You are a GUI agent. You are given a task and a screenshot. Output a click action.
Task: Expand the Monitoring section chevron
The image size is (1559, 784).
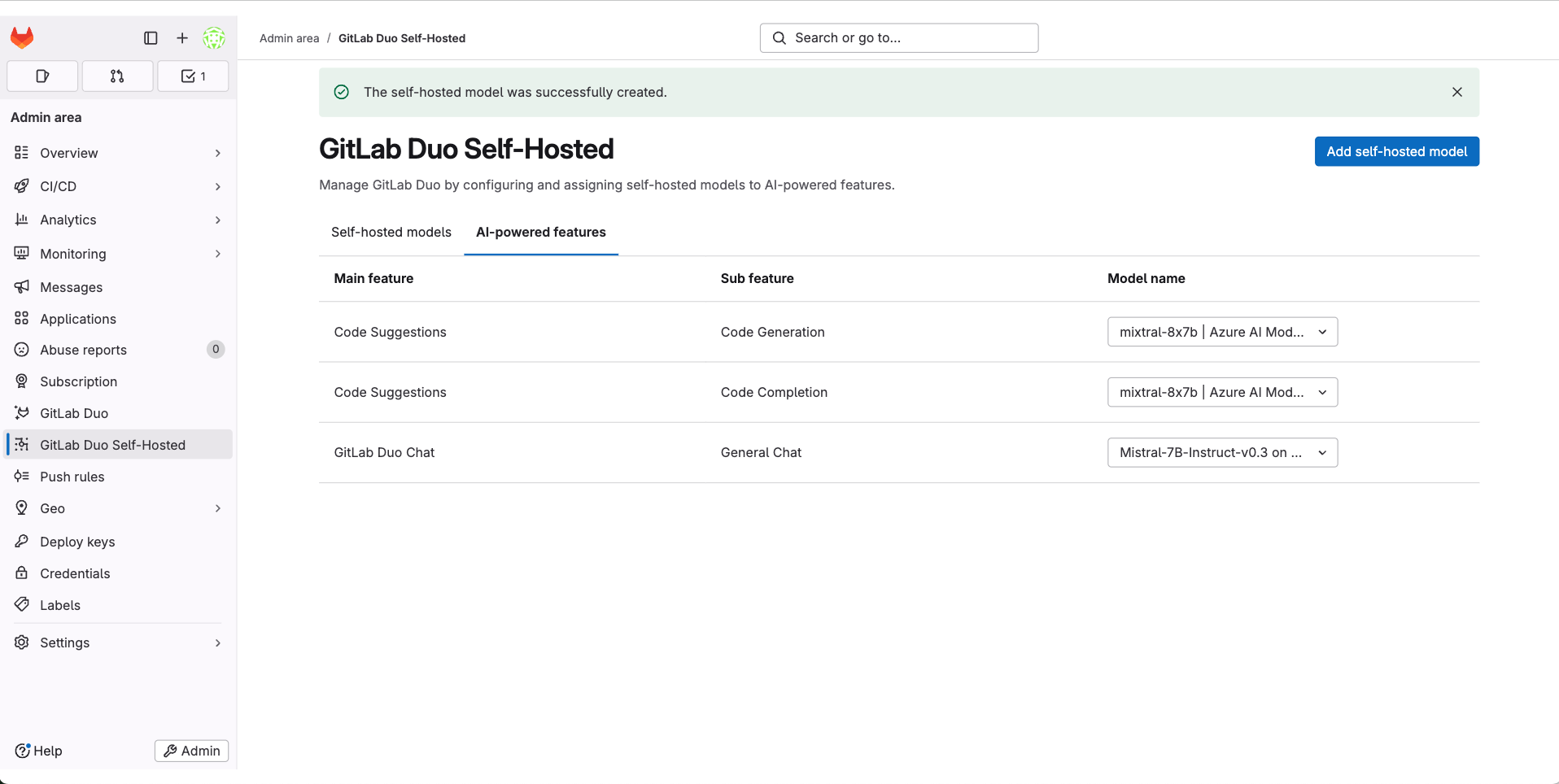tap(218, 254)
